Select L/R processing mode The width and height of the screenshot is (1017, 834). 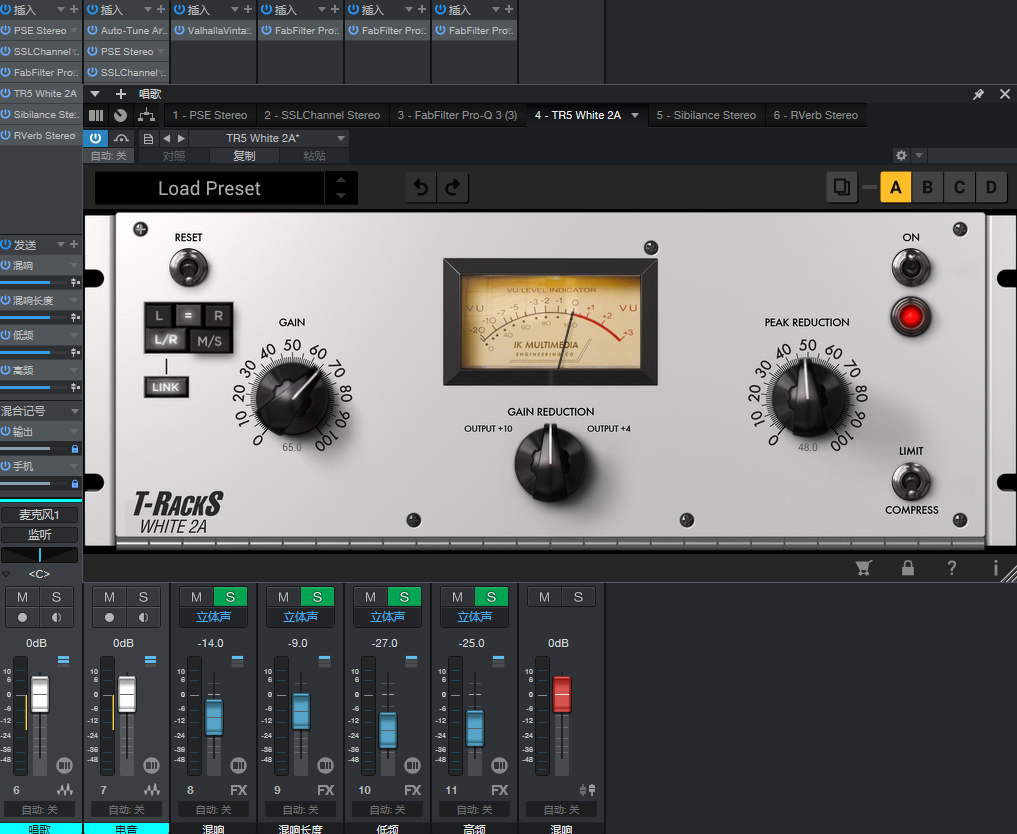(x=166, y=340)
